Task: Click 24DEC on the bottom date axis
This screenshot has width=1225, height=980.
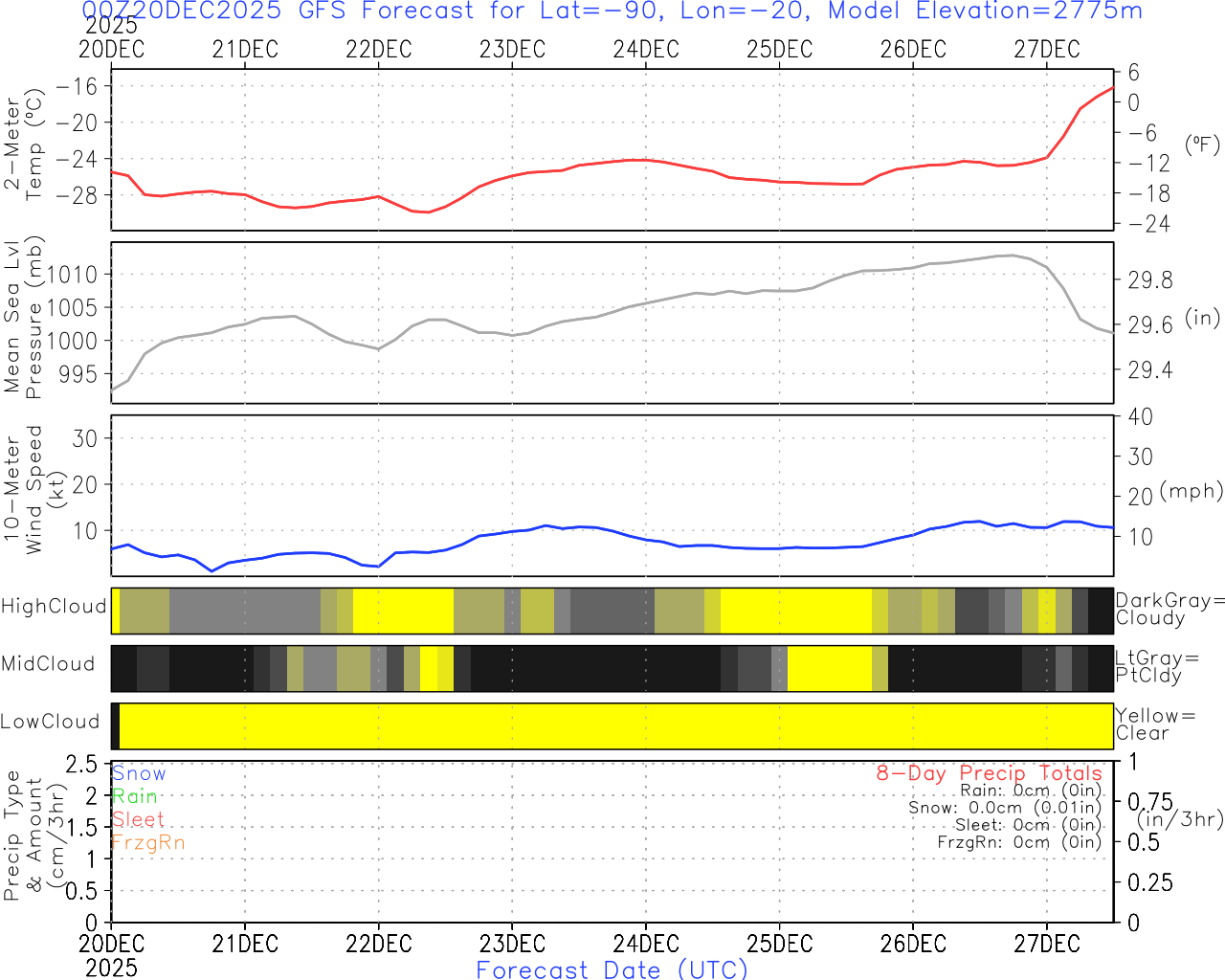Action: (646, 944)
